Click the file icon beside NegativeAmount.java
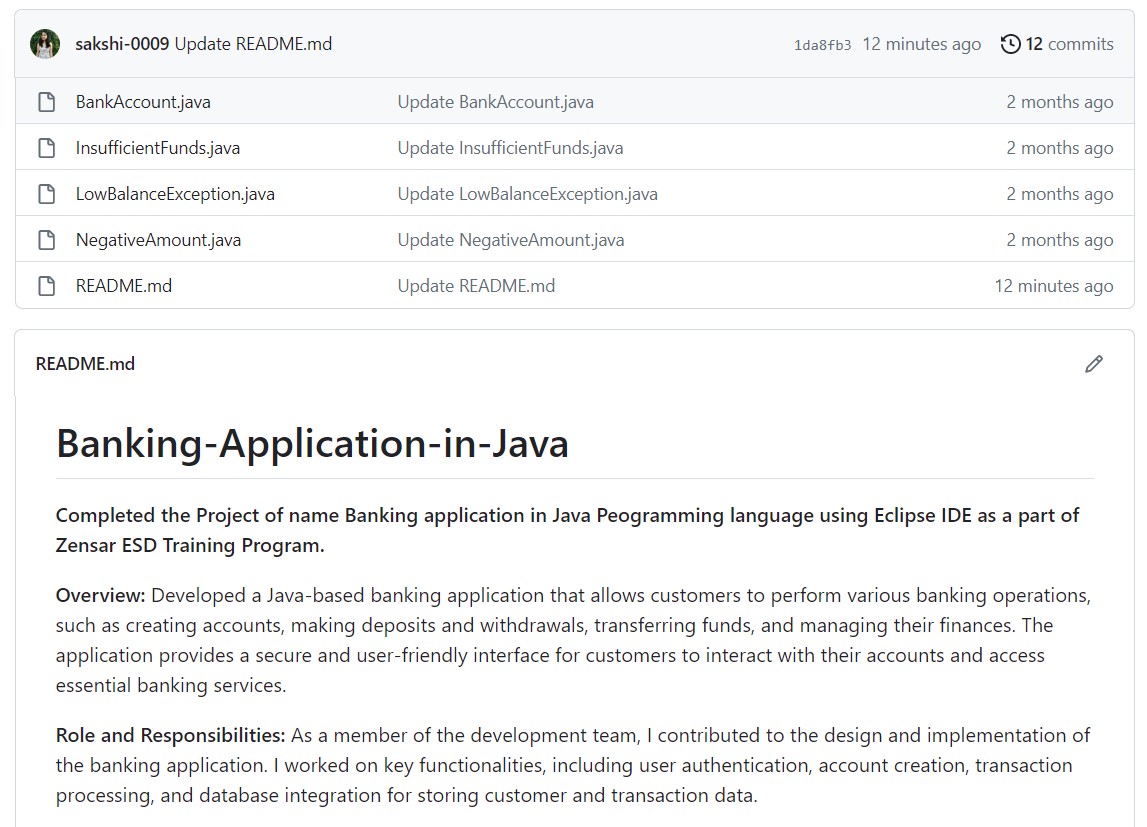 tap(46, 240)
